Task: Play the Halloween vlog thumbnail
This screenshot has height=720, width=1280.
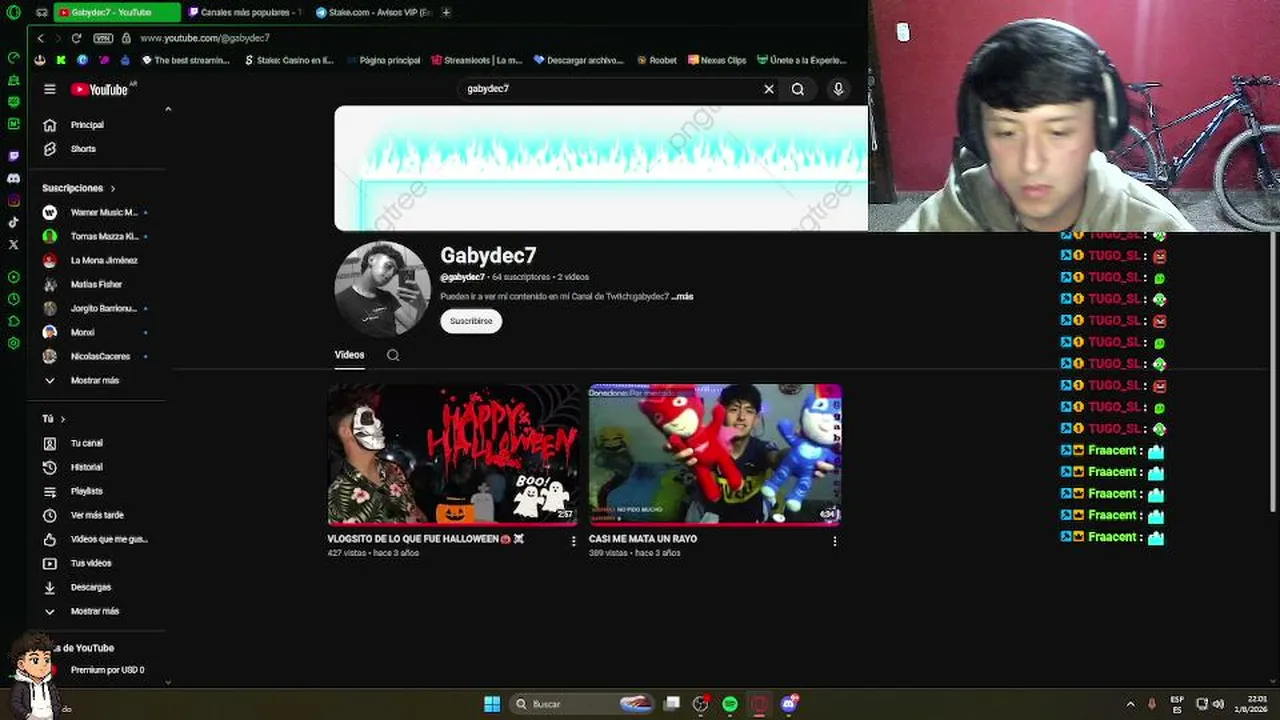Action: point(453,455)
